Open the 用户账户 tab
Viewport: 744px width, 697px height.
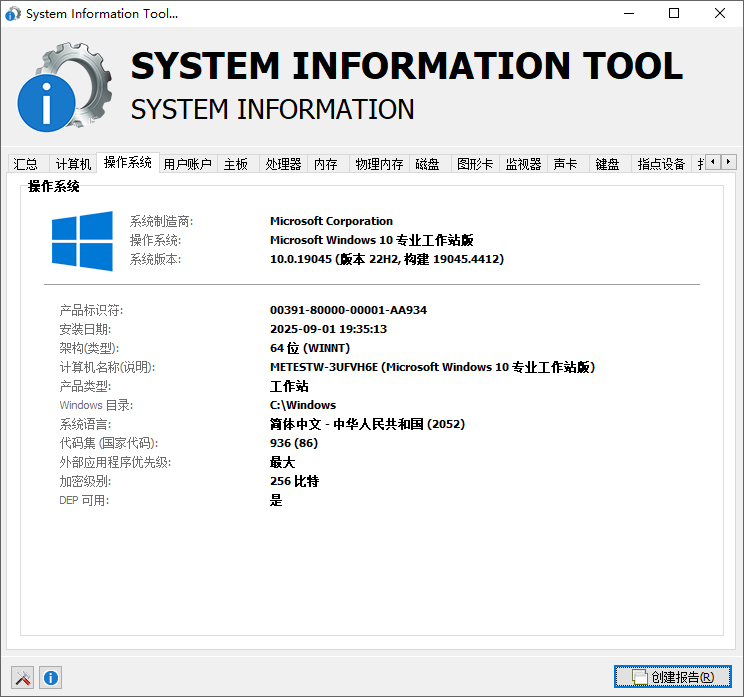click(188, 164)
